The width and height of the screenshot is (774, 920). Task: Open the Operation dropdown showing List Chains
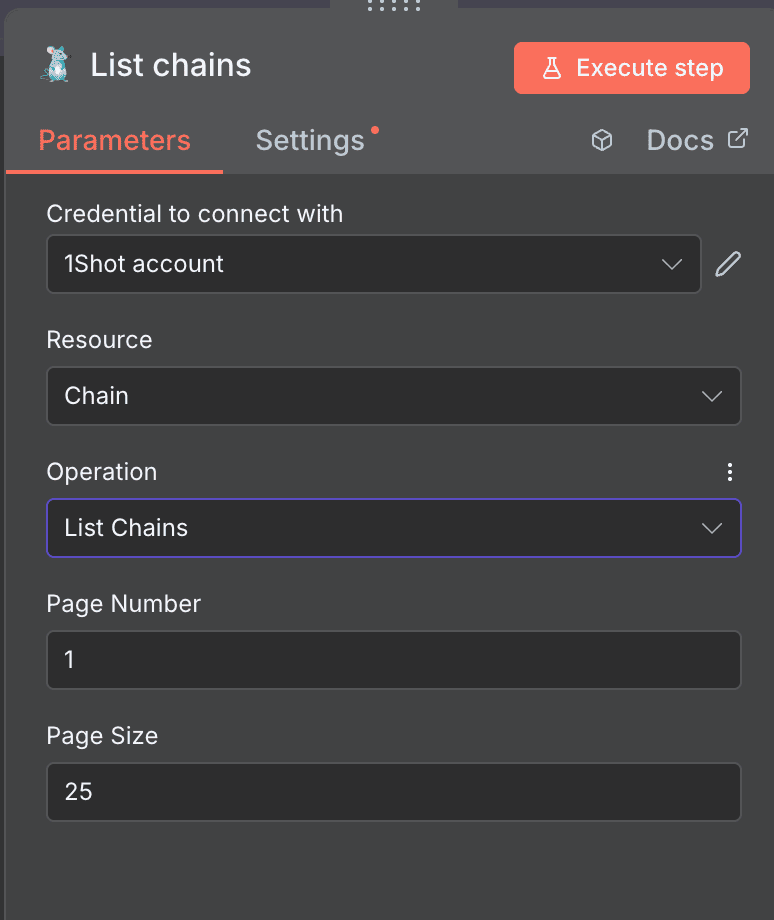coord(393,528)
